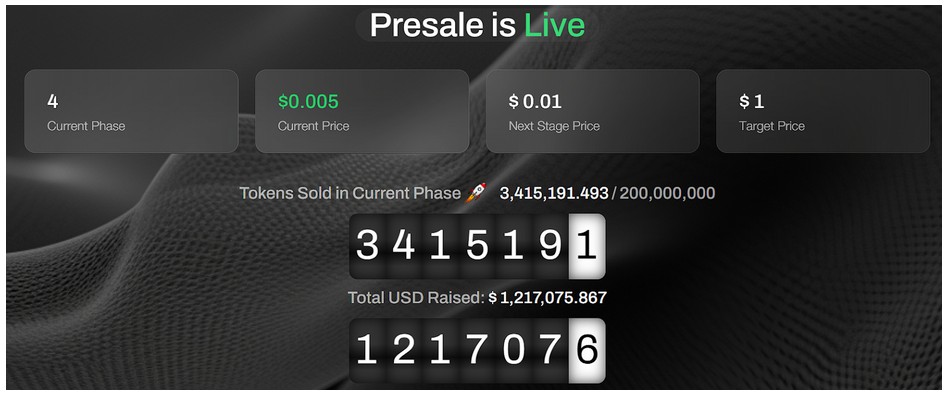
Task: Click Tokens Sold in Current Phase label
Action: click(x=350, y=194)
